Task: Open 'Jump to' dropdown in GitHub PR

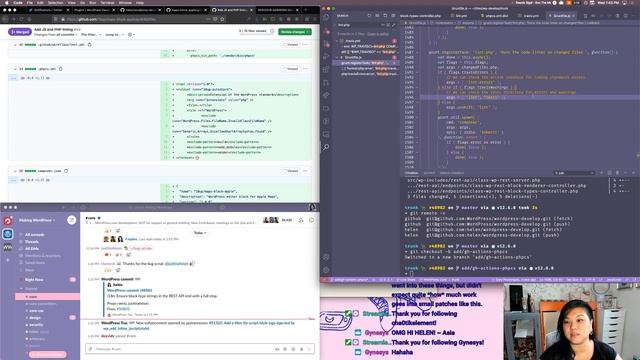Action: (114, 35)
